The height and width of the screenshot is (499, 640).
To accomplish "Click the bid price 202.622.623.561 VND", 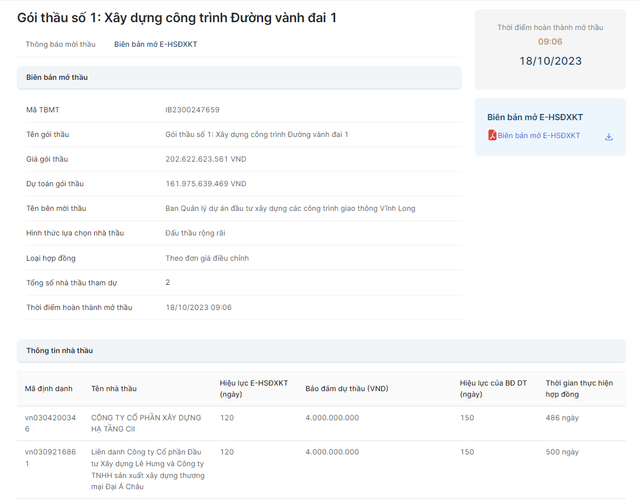I will coord(205,159).
